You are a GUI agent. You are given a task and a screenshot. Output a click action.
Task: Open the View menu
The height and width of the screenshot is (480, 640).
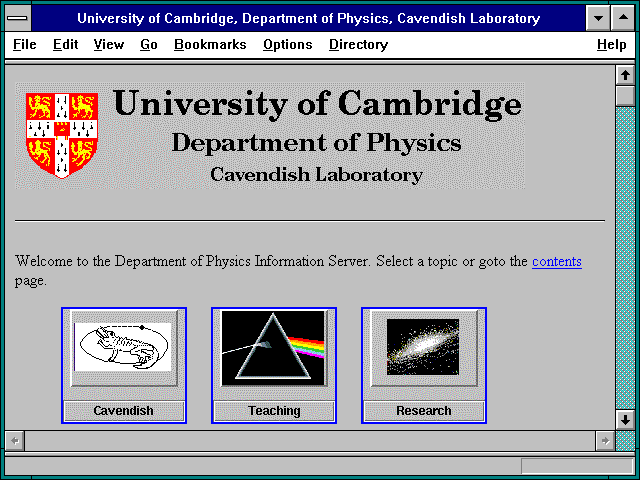coord(109,44)
